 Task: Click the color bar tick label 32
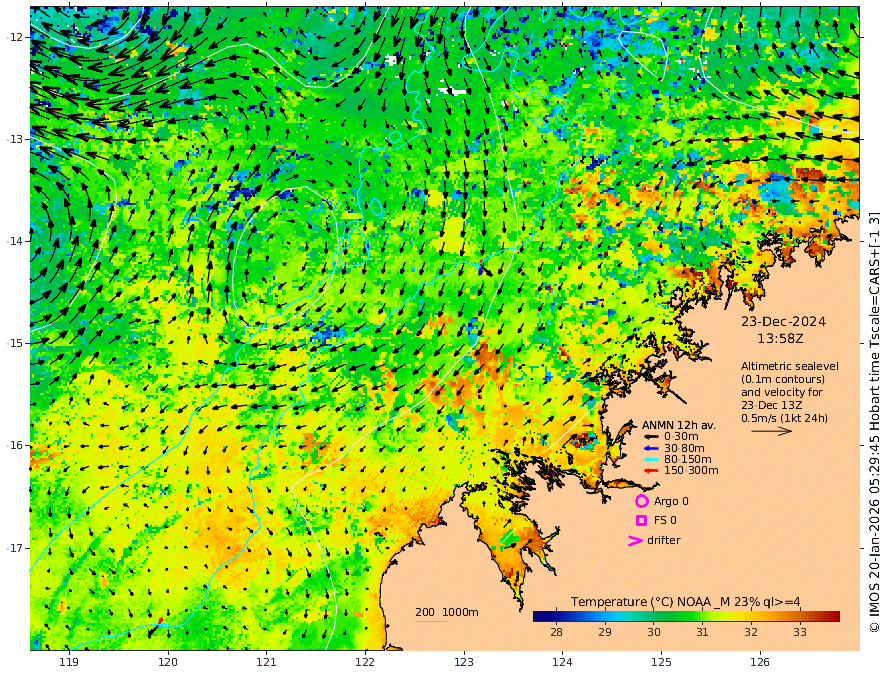751,632
